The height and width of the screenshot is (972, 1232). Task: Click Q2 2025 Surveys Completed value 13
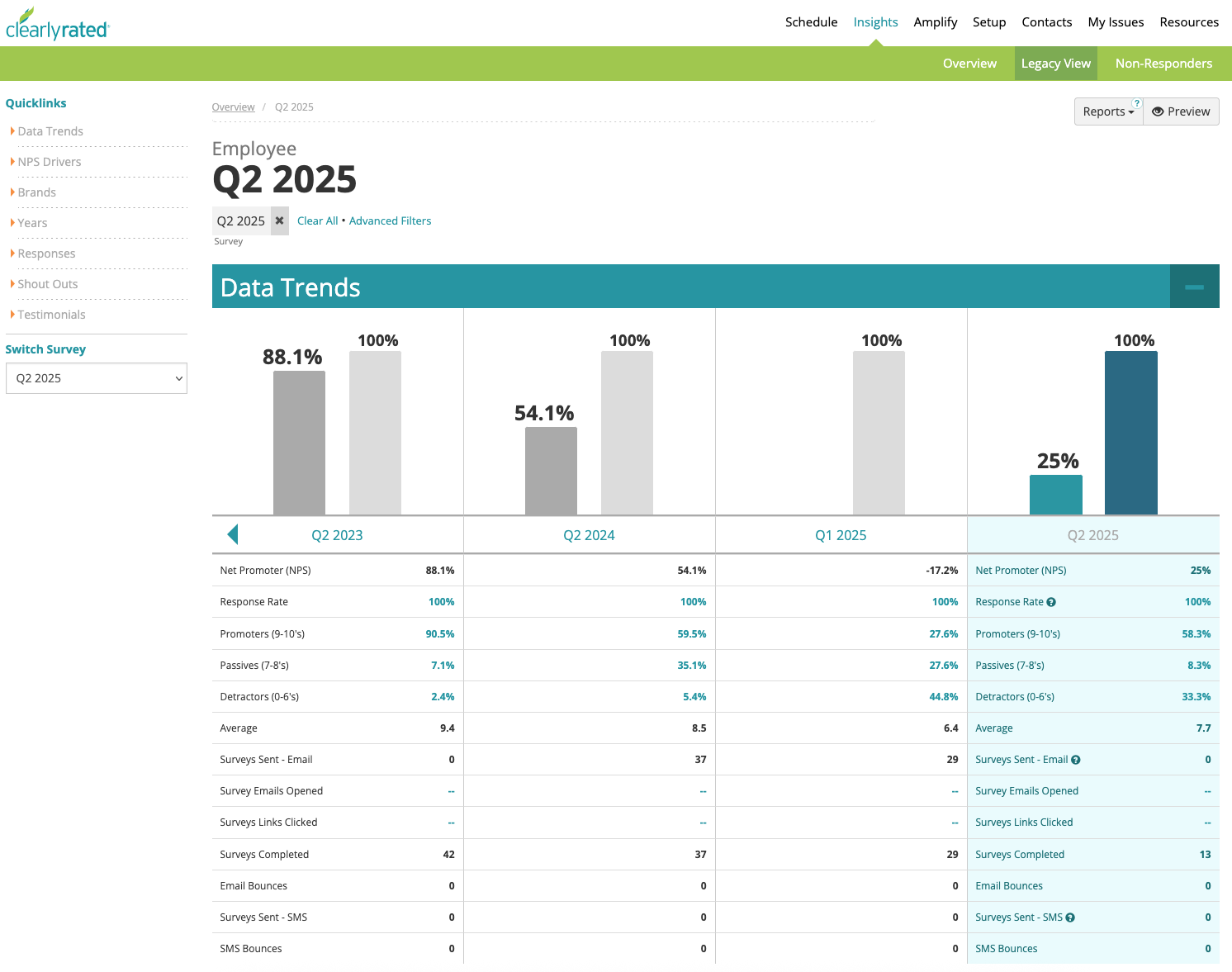(x=1206, y=855)
